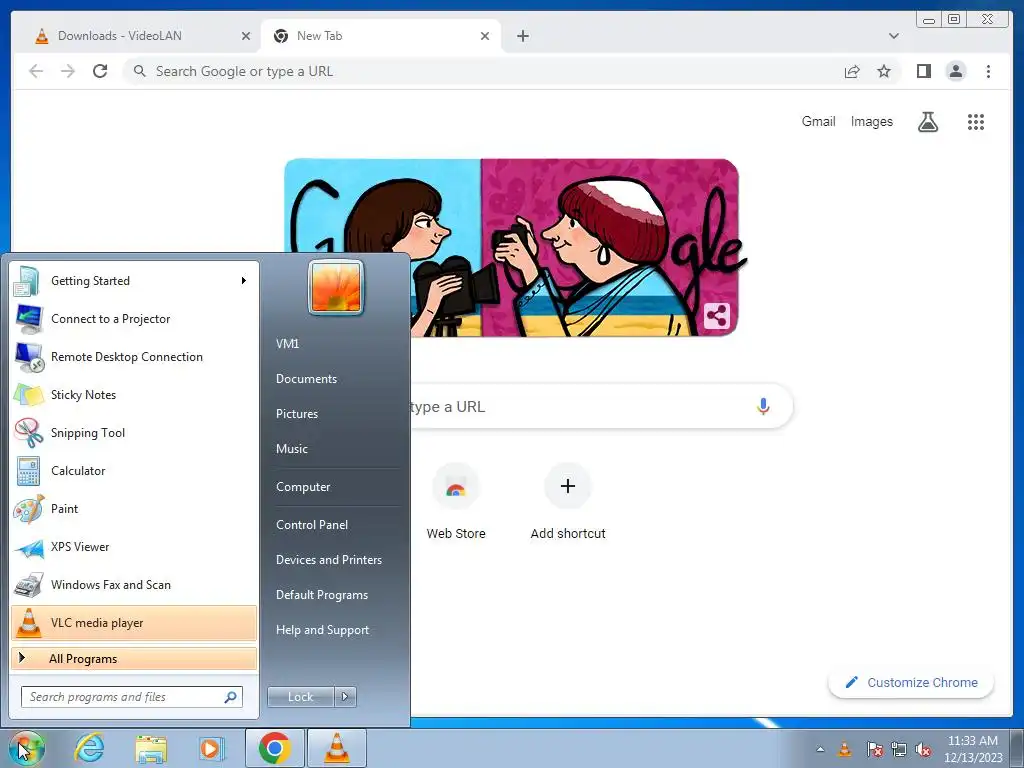Open Computer from Start menu
1024x768 pixels.
tap(303, 487)
